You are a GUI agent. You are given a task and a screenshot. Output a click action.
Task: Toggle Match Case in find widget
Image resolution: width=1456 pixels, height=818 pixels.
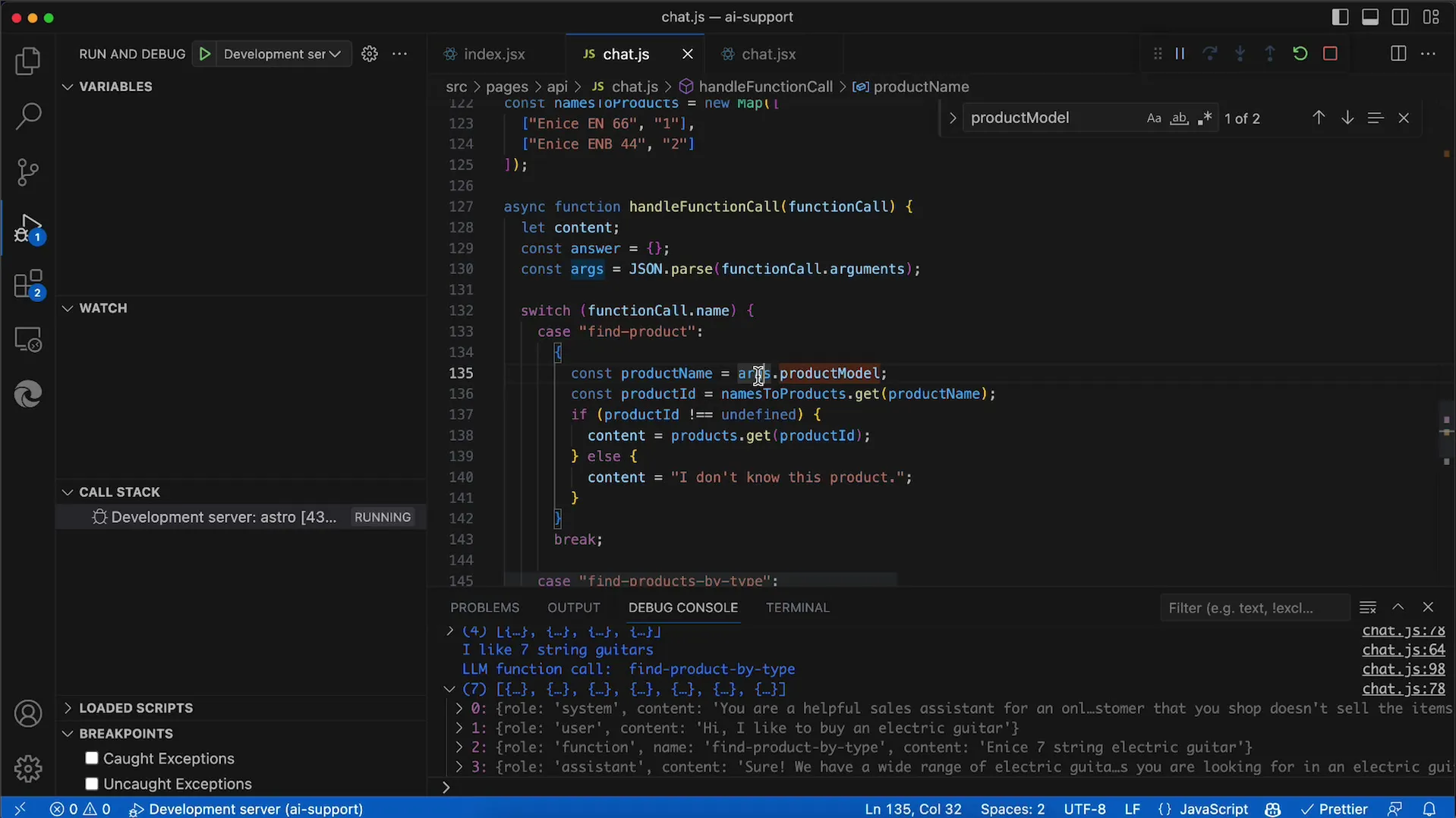click(1154, 118)
